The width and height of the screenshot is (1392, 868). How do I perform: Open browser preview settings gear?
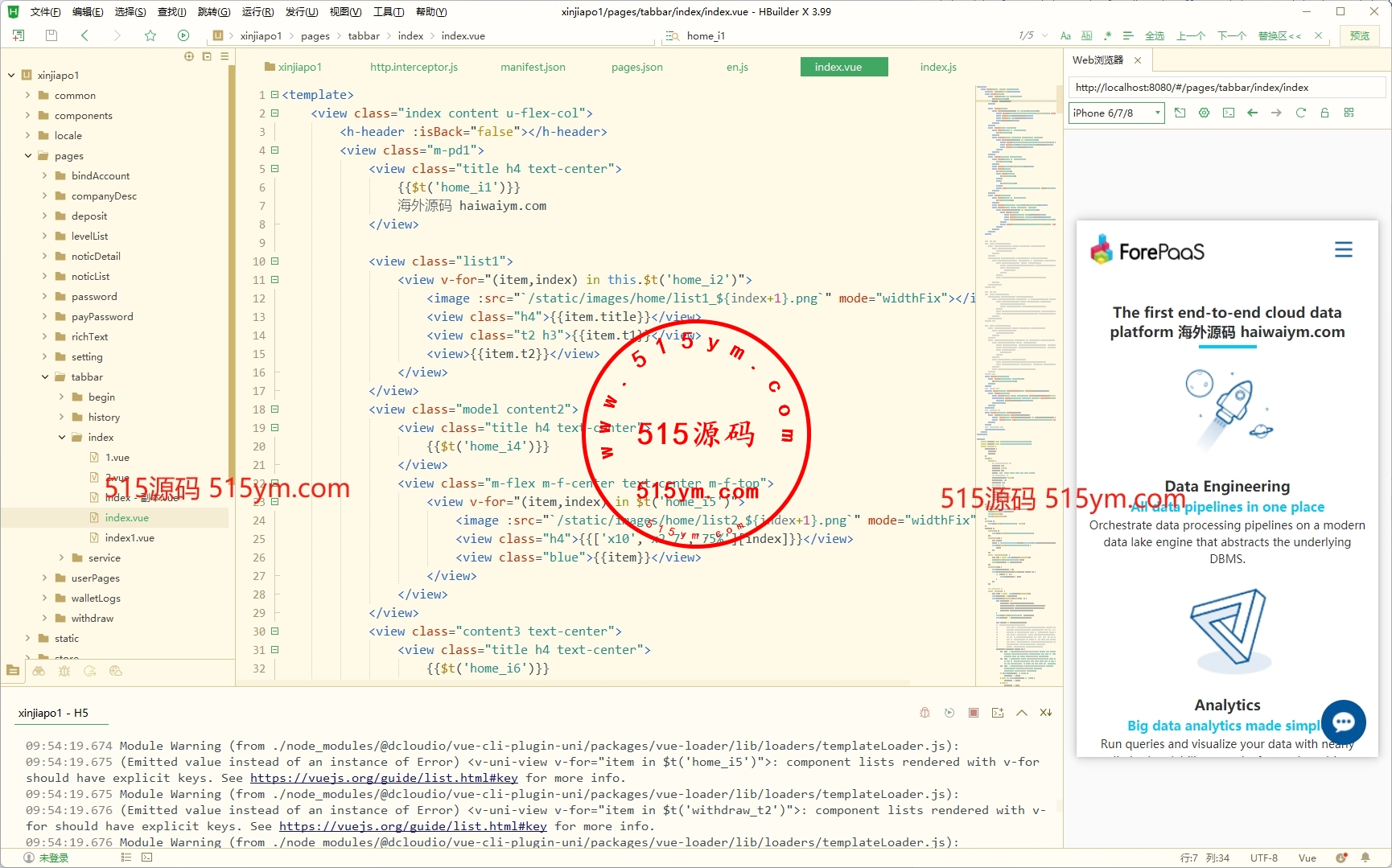pos(1204,113)
